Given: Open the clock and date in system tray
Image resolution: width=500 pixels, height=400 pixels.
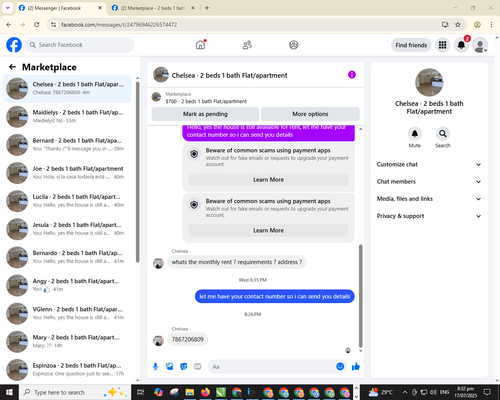Looking at the screenshot, I should tap(465, 392).
